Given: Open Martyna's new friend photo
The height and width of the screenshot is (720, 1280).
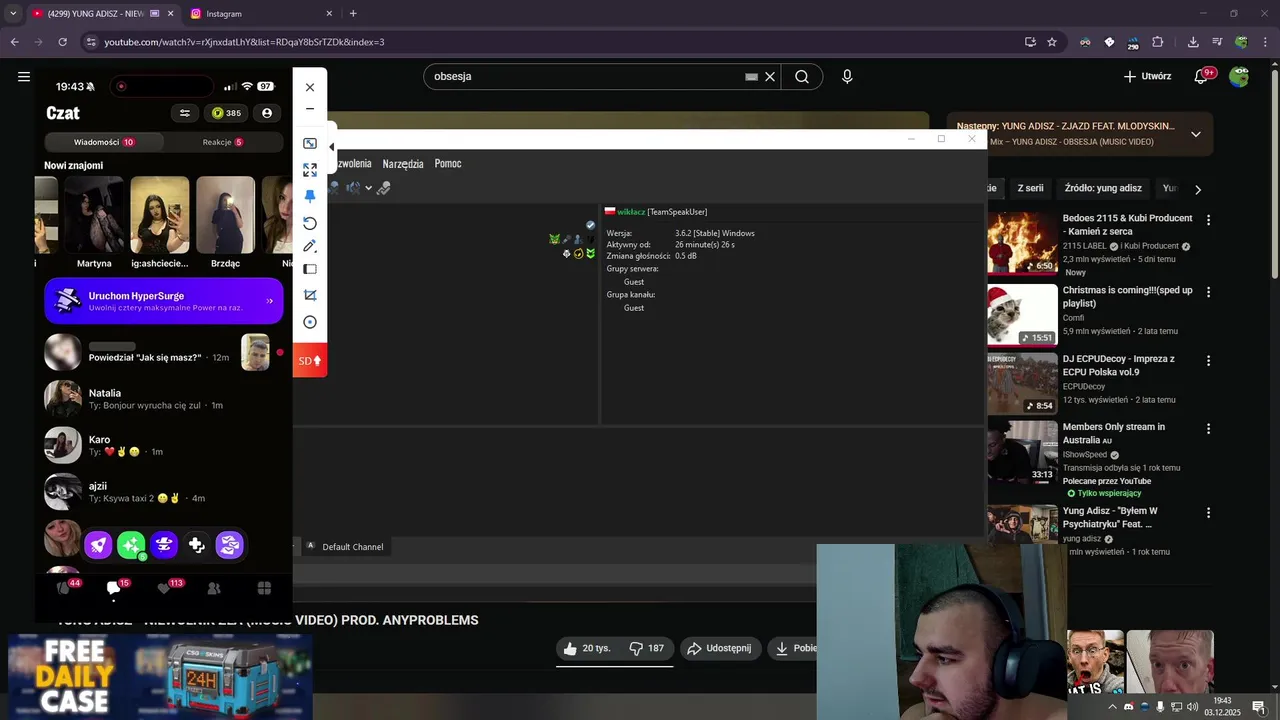Looking at the screenshot, I should [94, 215].
